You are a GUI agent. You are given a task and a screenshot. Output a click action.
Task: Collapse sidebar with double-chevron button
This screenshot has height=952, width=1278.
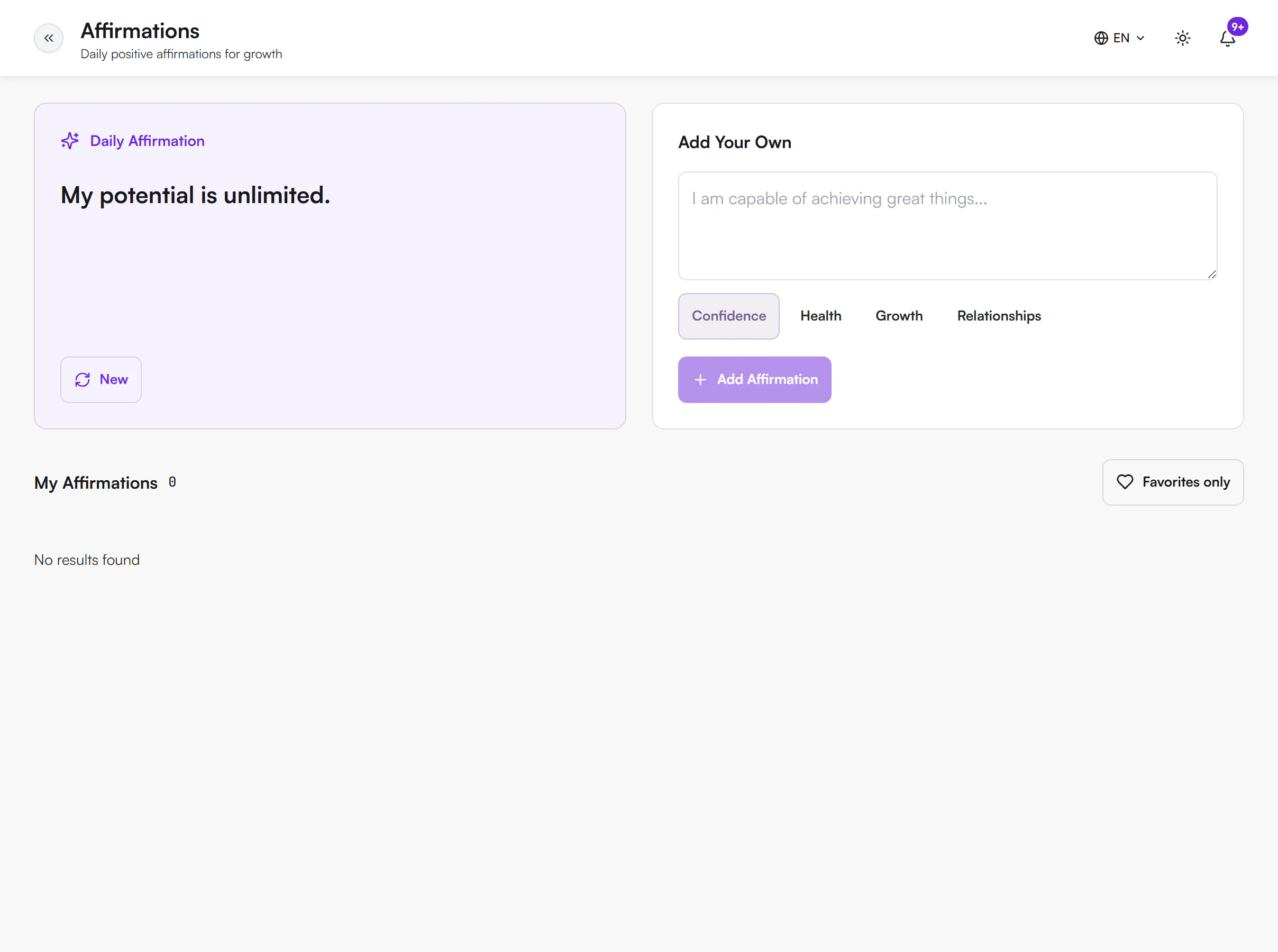tap(48, 38)
